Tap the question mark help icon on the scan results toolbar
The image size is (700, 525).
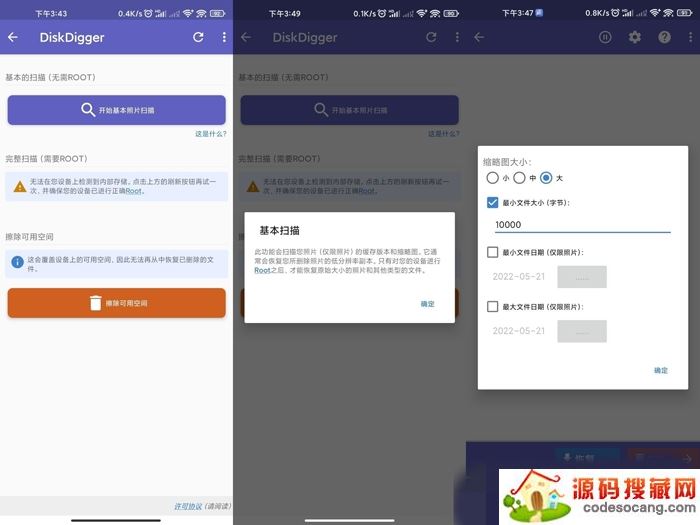click(x=664, y=38)
